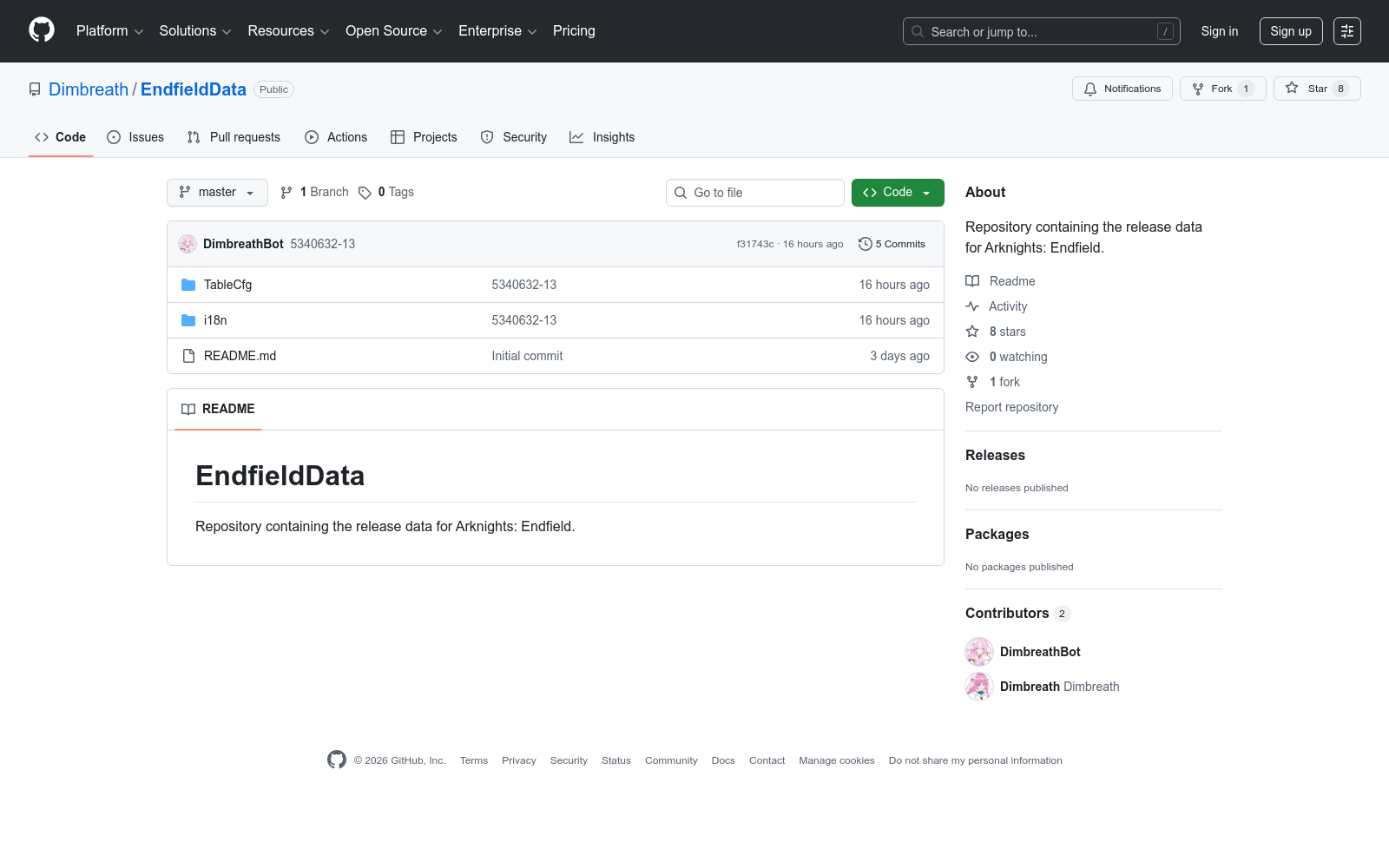
Task: Open the footer Docs link
Action: click(x=723, y=760)
